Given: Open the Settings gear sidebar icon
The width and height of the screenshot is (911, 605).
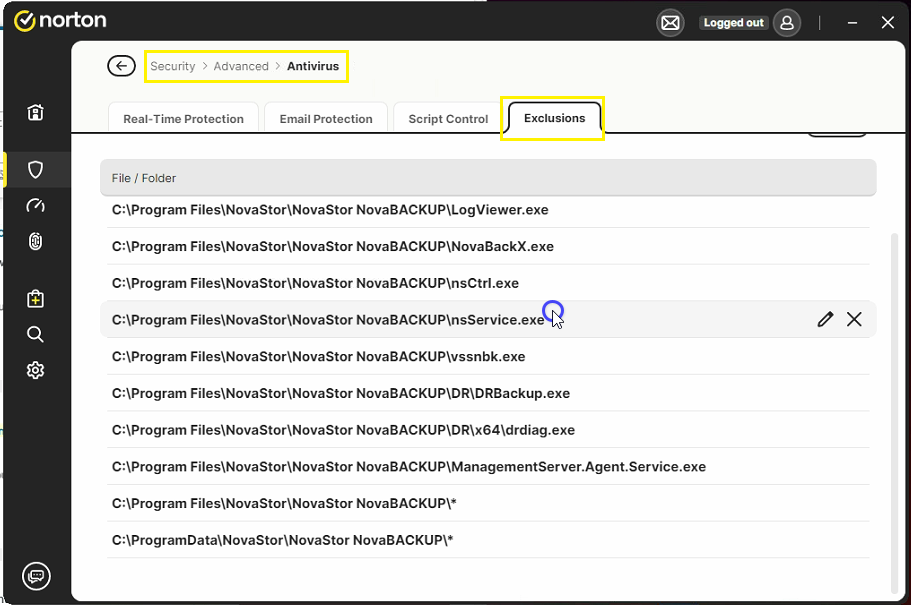Looking at the screenshot, I should 35,370.
